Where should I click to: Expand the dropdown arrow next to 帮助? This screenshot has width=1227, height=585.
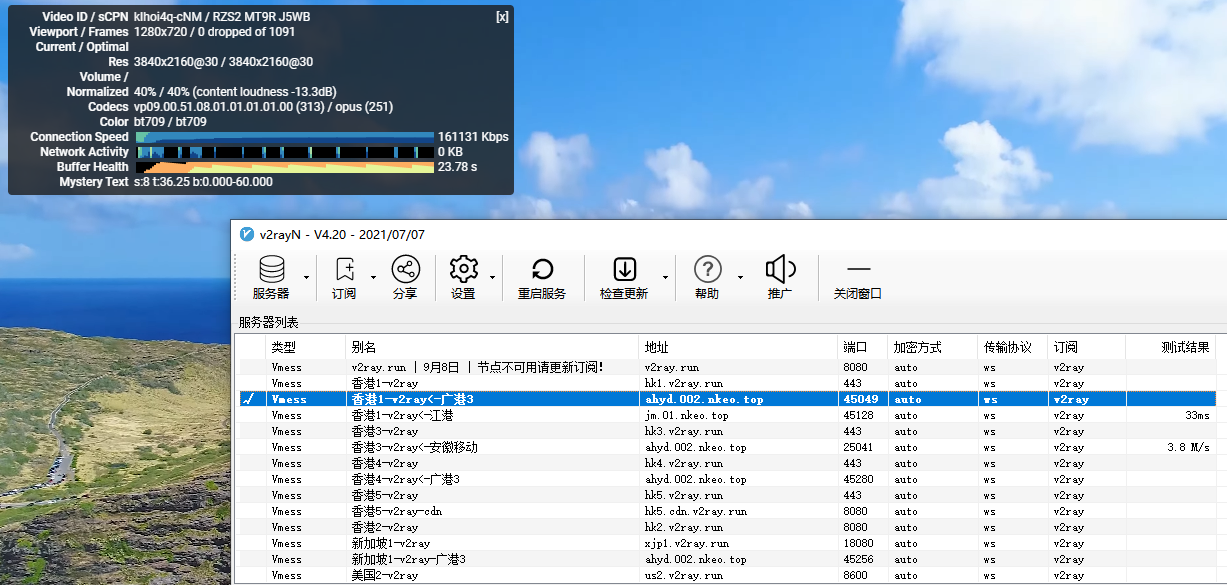tap(740, 277)
